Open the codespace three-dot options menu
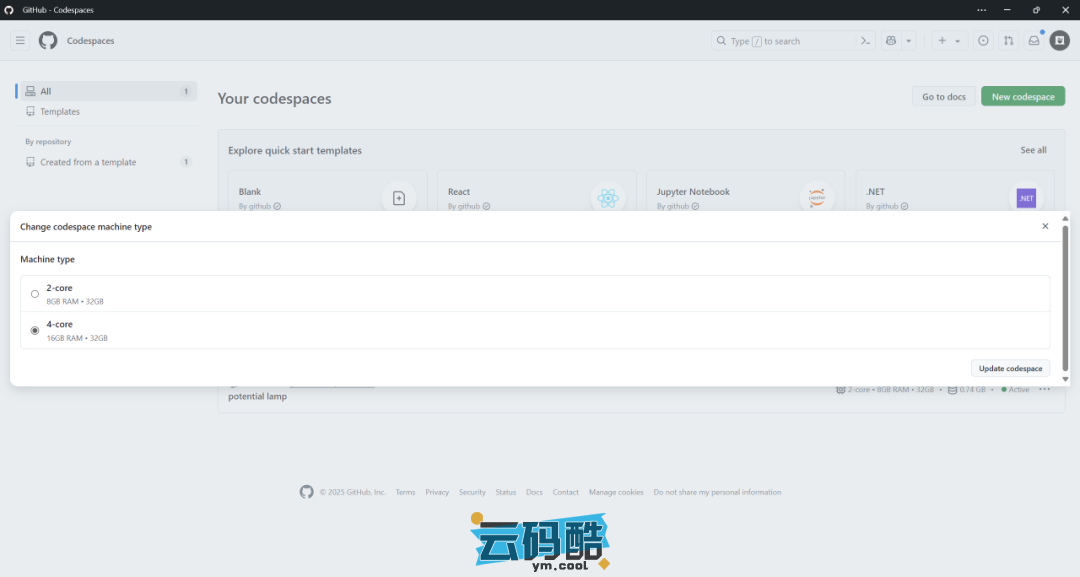Viewport: 1080px width, 577px height. (x=1045, y=389)
